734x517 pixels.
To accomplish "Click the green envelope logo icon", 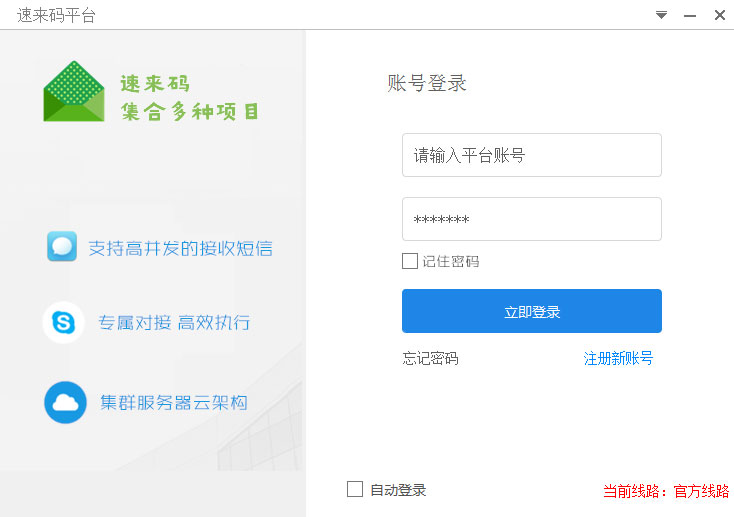I will pos(74,92).
